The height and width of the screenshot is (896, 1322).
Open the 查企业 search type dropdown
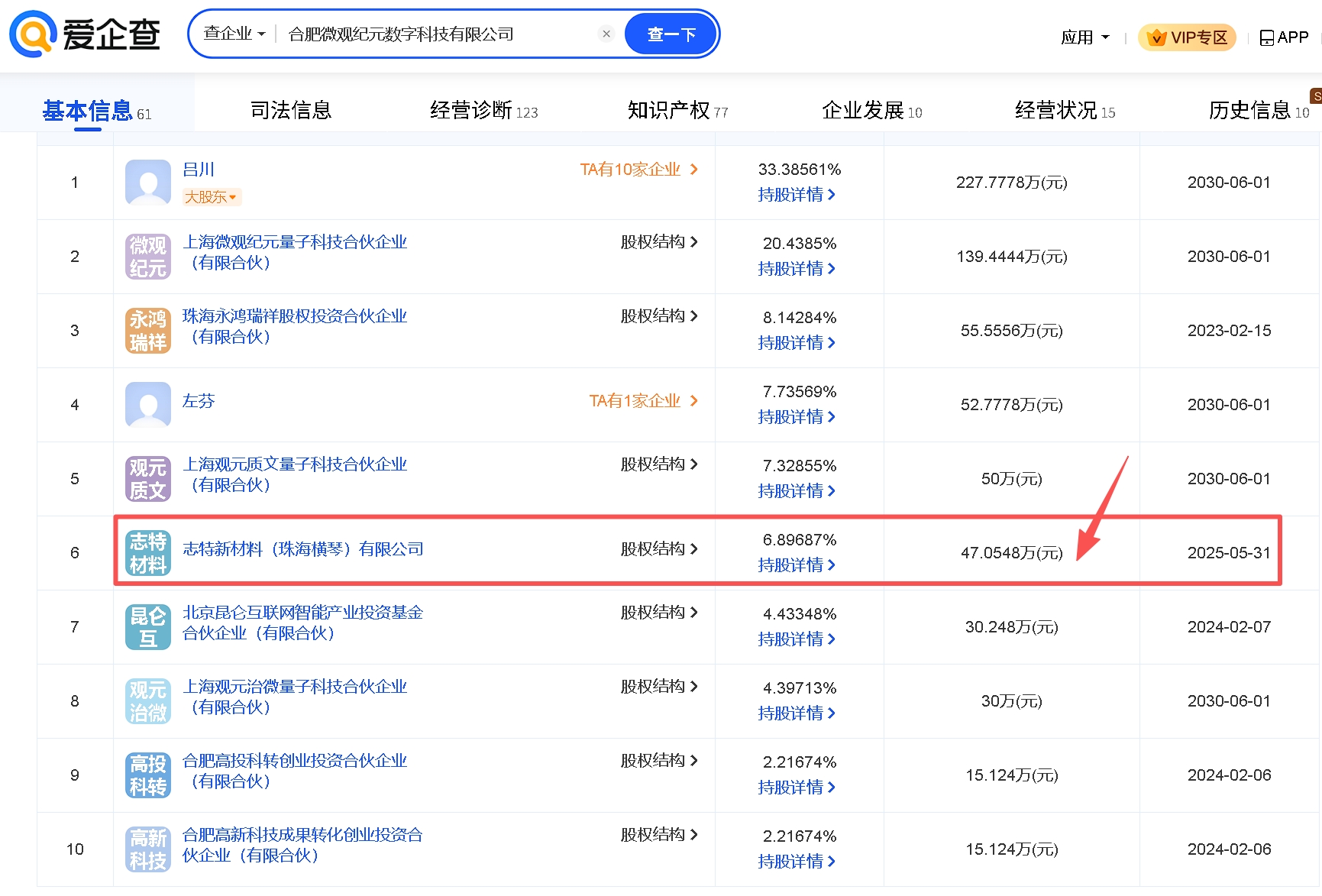(x=234, y=34)
